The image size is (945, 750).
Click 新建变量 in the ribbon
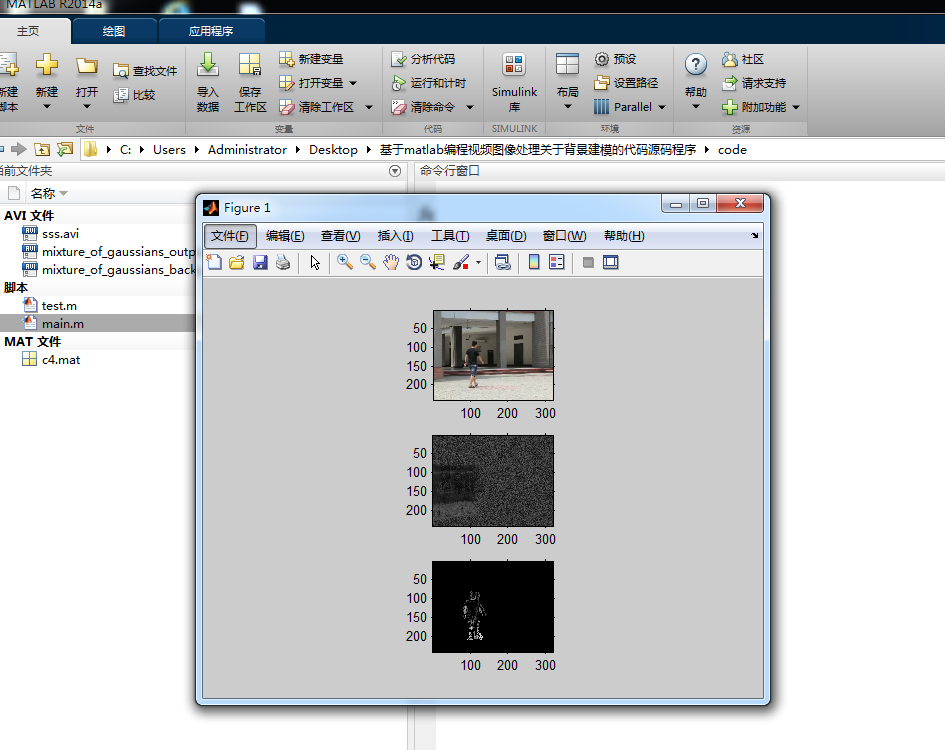(x=311, y=59)
